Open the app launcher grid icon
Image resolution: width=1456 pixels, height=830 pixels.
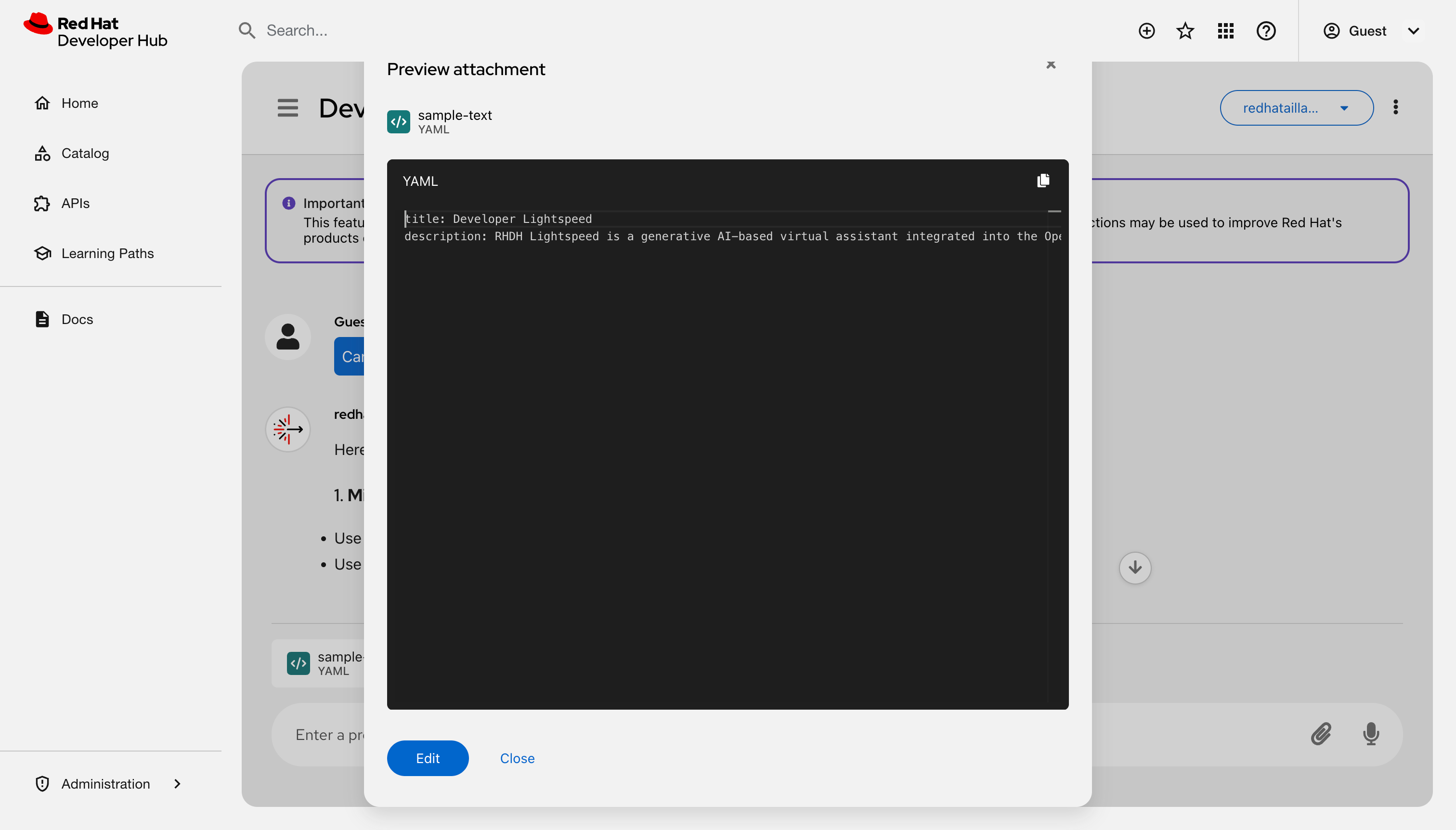point(1226,31)
